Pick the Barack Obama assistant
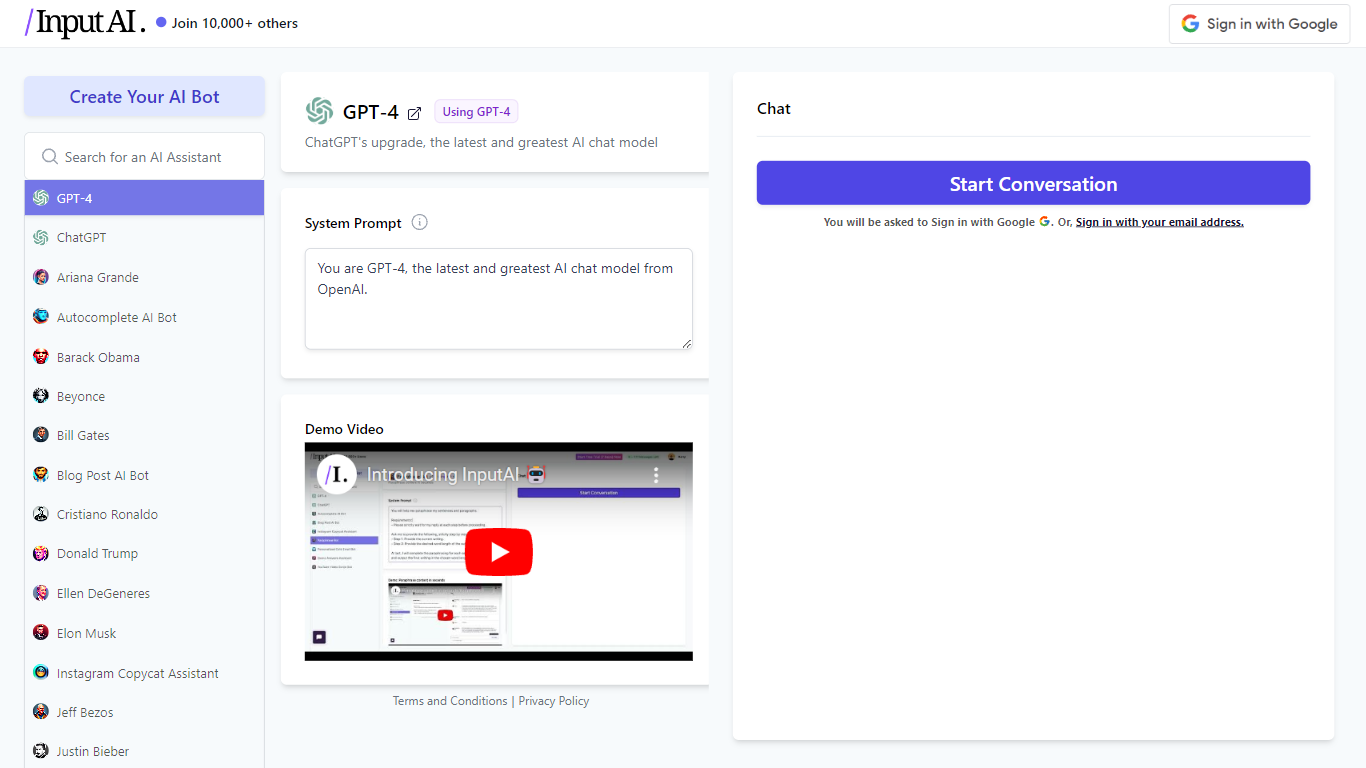The height and width of the screenshot is (768, 1366). pos(145,357)
